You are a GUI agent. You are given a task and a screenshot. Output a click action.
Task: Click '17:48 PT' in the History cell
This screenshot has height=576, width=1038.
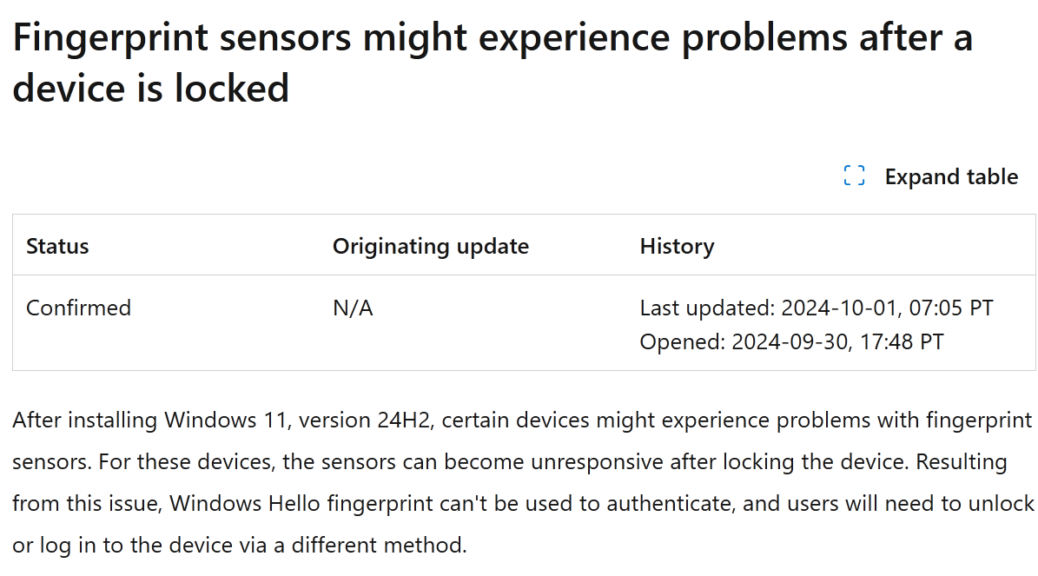point(902,342)
